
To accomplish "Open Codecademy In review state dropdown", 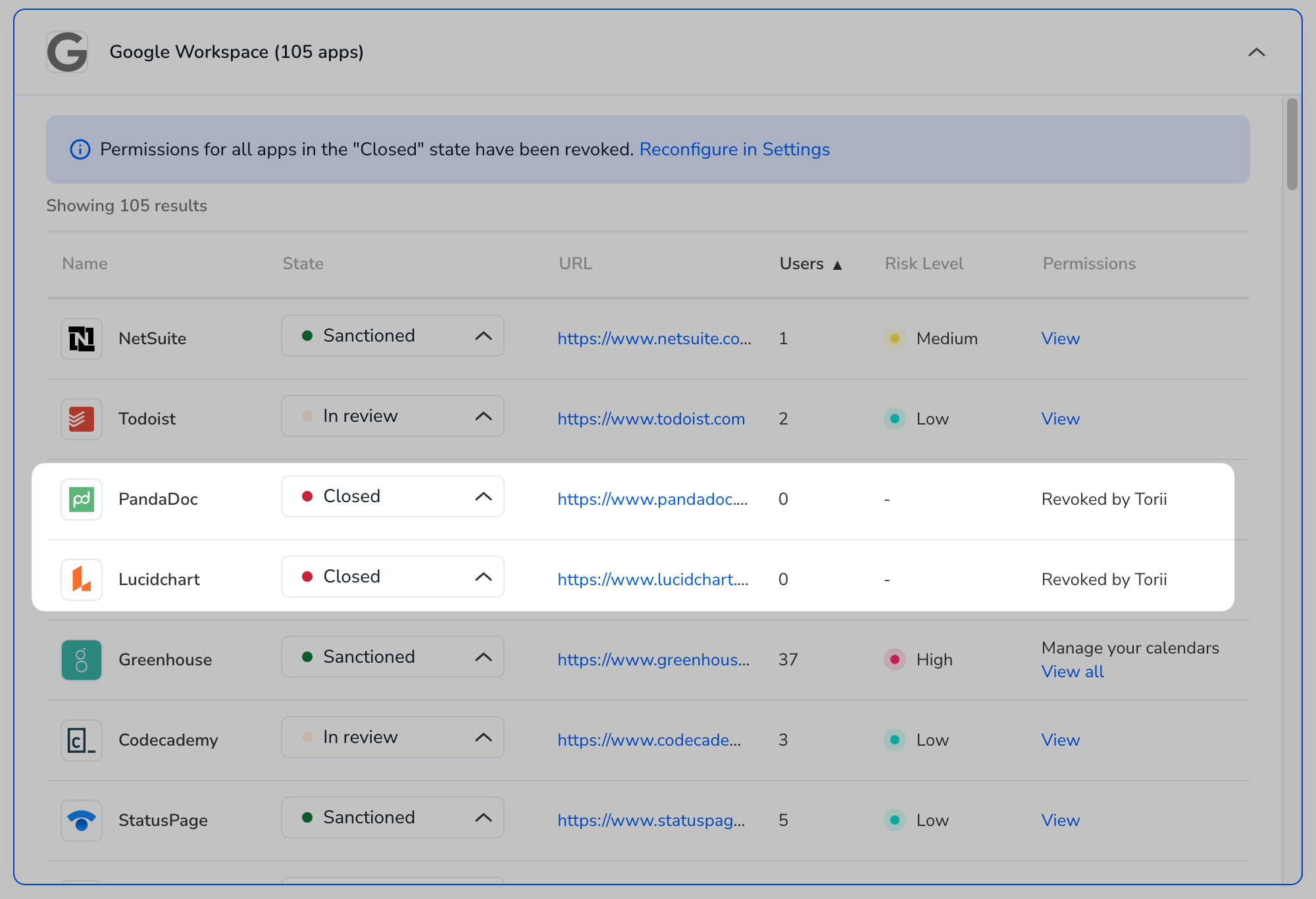I will [x=393, y=737].
